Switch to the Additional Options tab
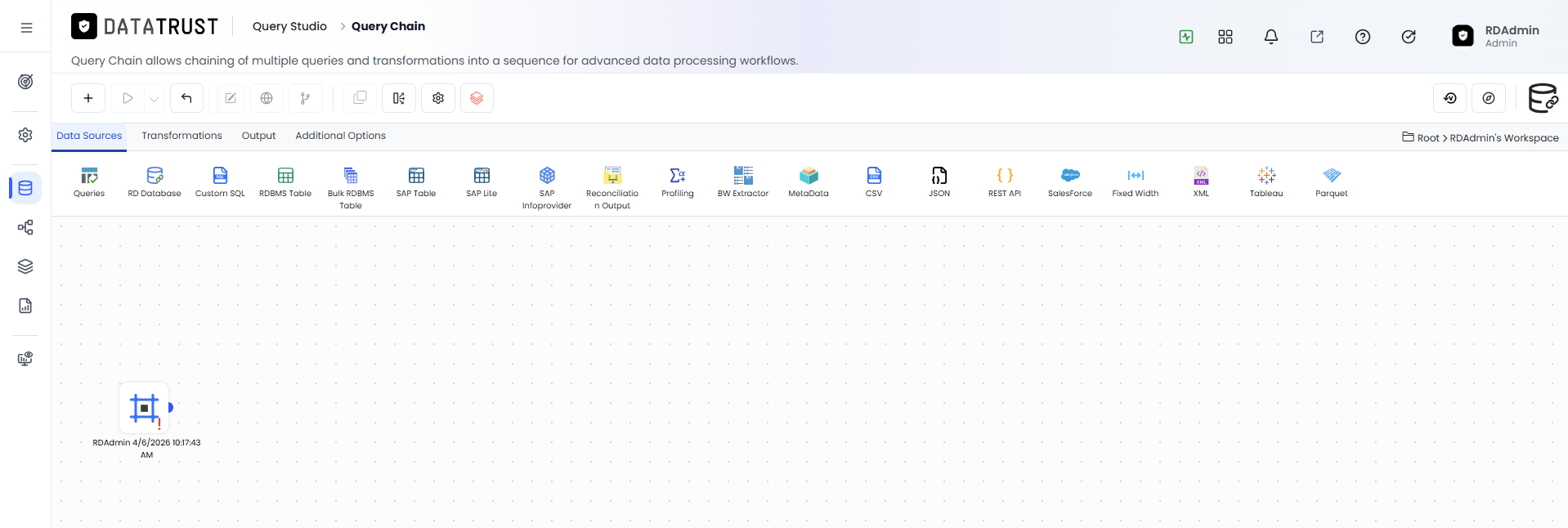This screenshot has height=528, width=1568. click(340, 136)
